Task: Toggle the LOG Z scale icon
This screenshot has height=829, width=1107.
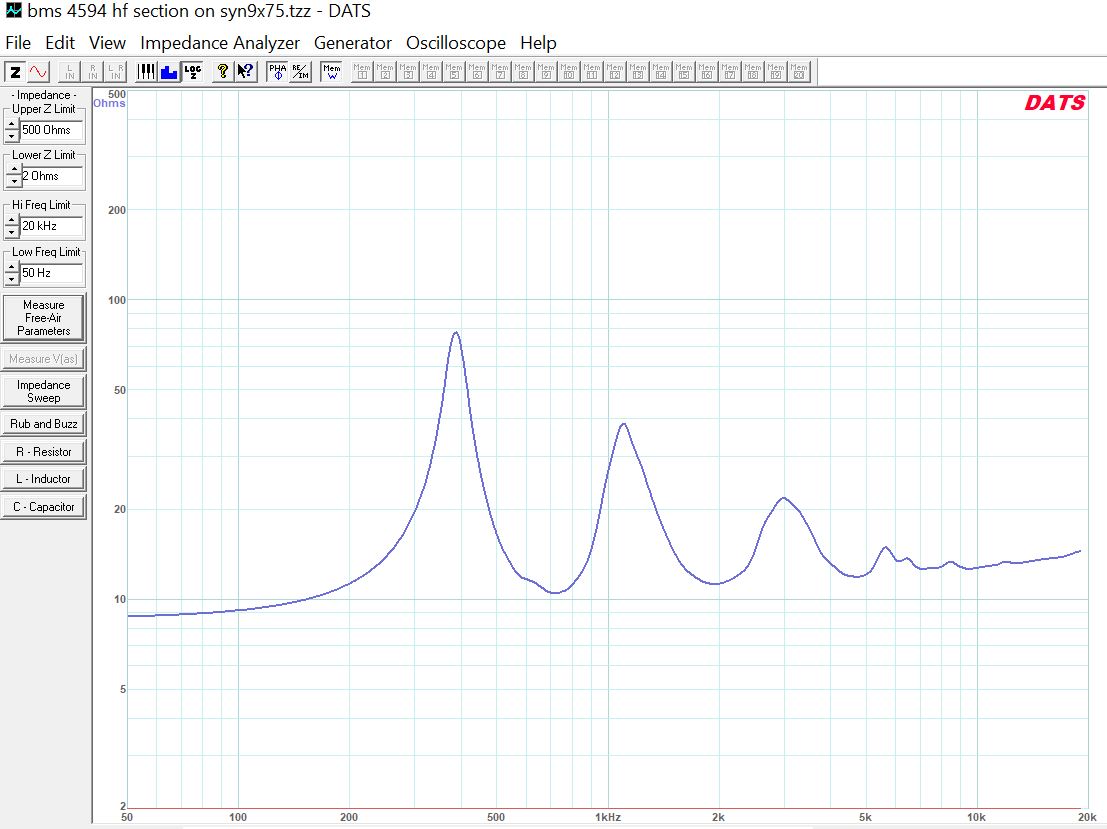Action: coord(192,72)
